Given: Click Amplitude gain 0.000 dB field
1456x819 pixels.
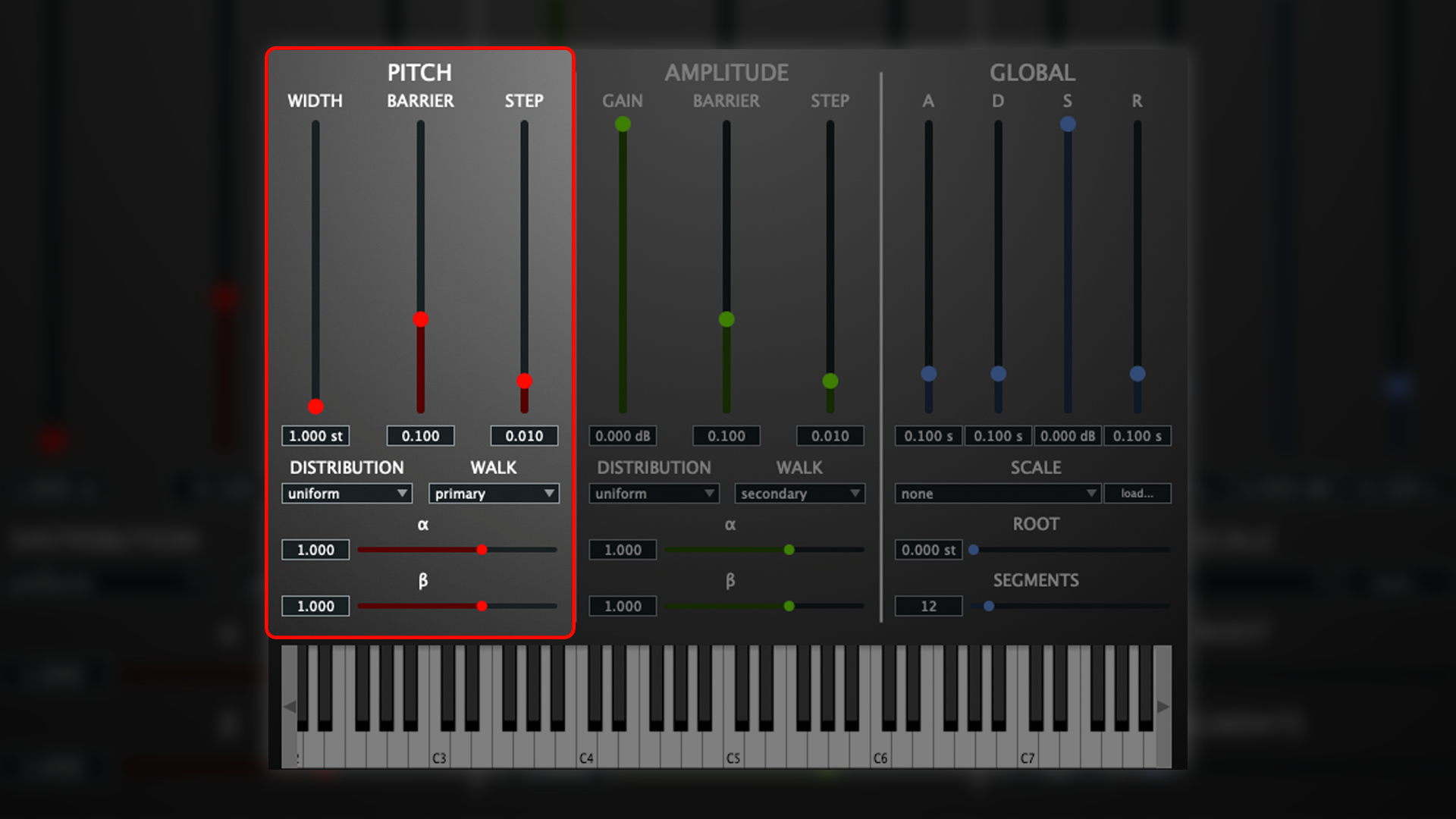Looking at the screenshot, I should pos(623,436).
